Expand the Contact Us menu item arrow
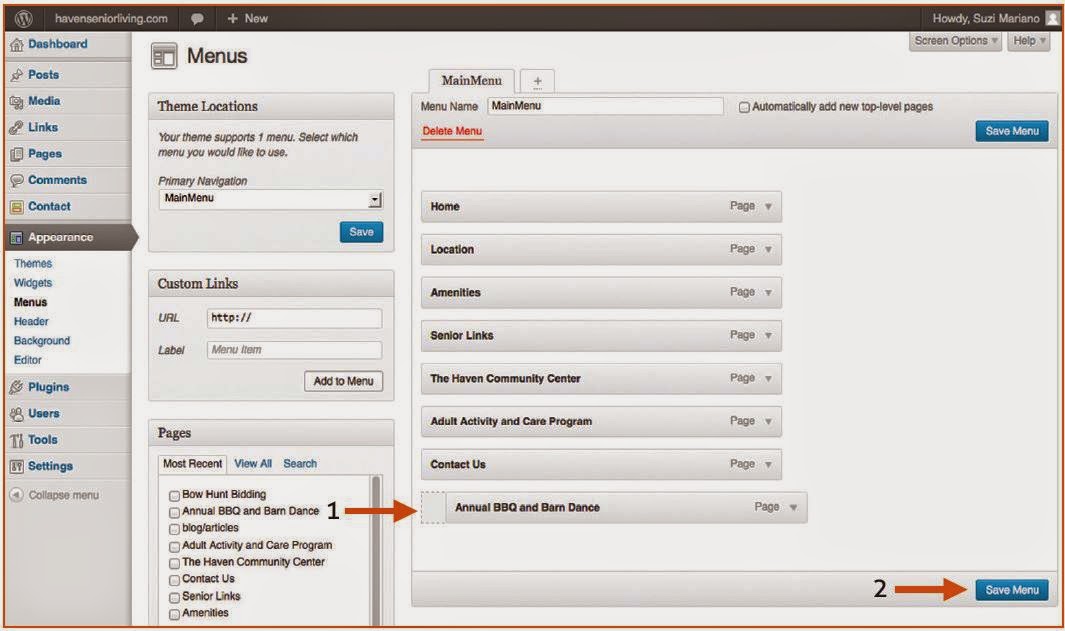This screenshot has height=631, width=1065. coord(768,465)
